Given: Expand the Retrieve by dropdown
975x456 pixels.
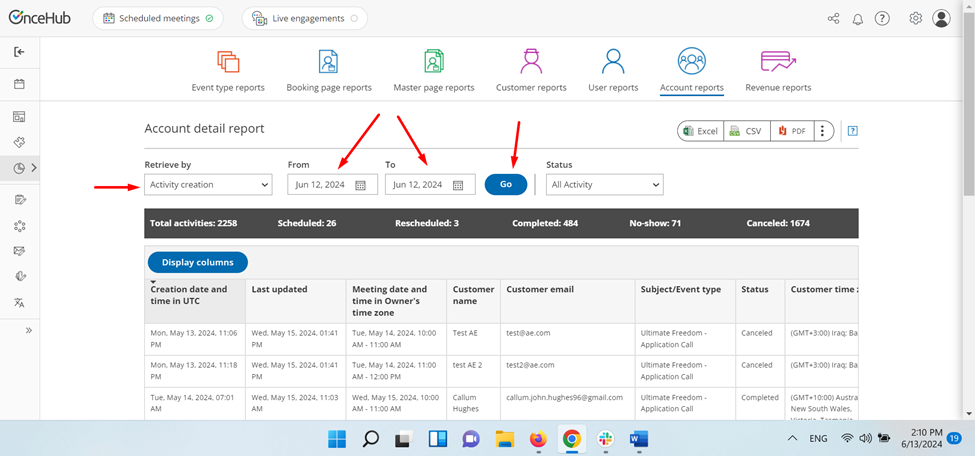Looking at the screenshot, I should point(208,185).
